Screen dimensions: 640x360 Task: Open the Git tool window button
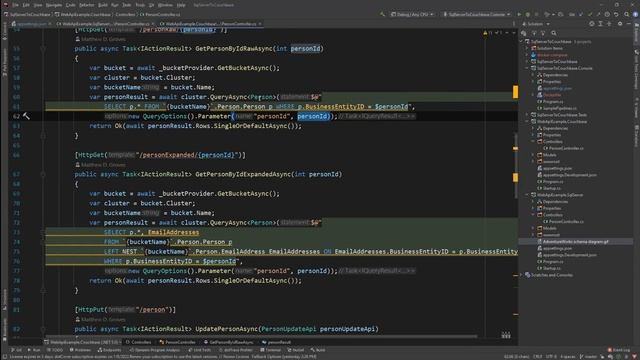tap(17, 350)
